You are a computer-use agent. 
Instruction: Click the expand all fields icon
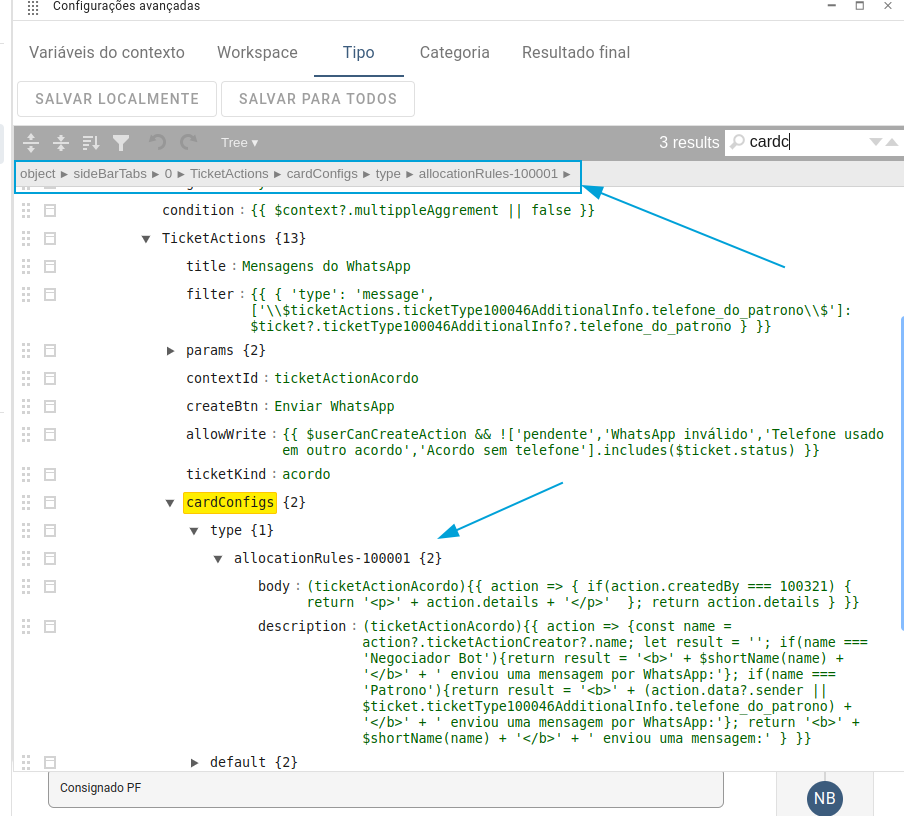pyautogui.click(x=31, y=142)
